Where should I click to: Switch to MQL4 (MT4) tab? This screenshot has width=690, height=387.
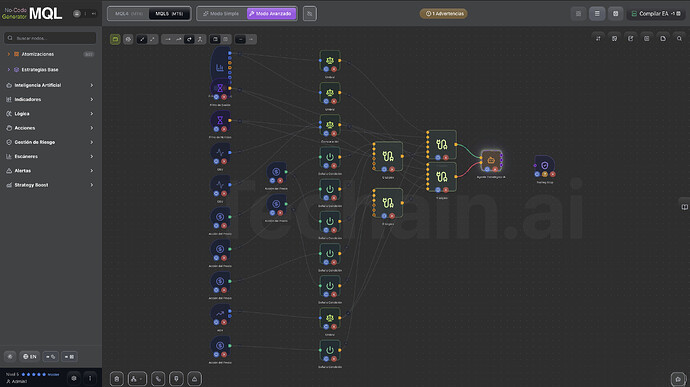[129, 14]
